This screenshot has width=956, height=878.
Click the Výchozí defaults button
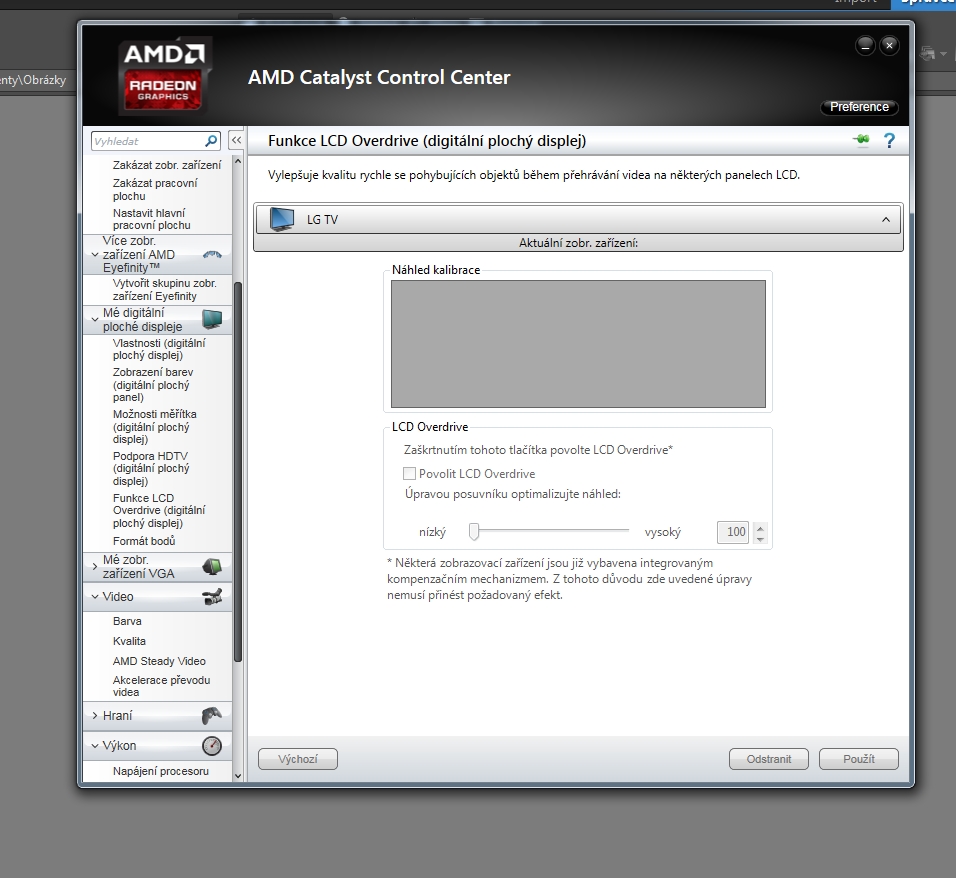click(x=298, y=759)
